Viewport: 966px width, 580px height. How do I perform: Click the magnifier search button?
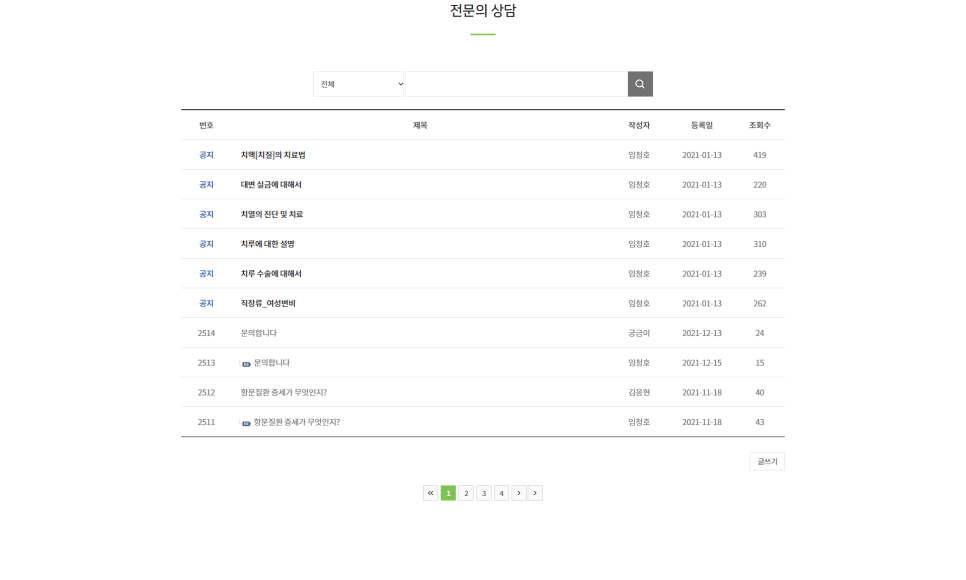pos(640,84)
